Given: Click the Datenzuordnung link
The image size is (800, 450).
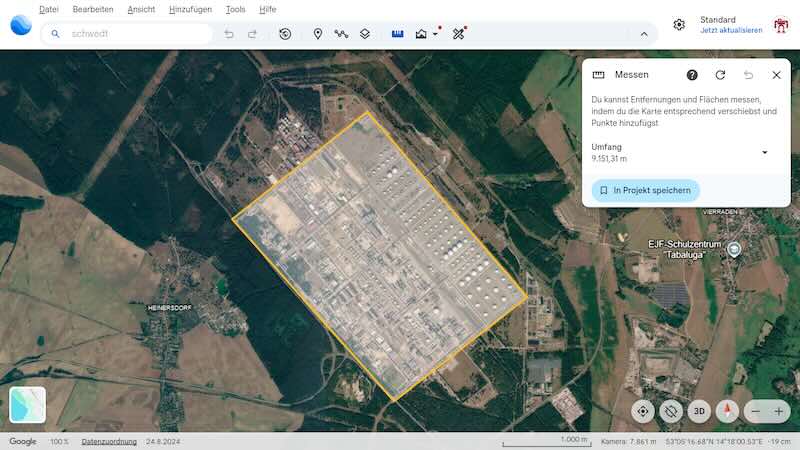Looking at the screenshot, I should 109,441.
